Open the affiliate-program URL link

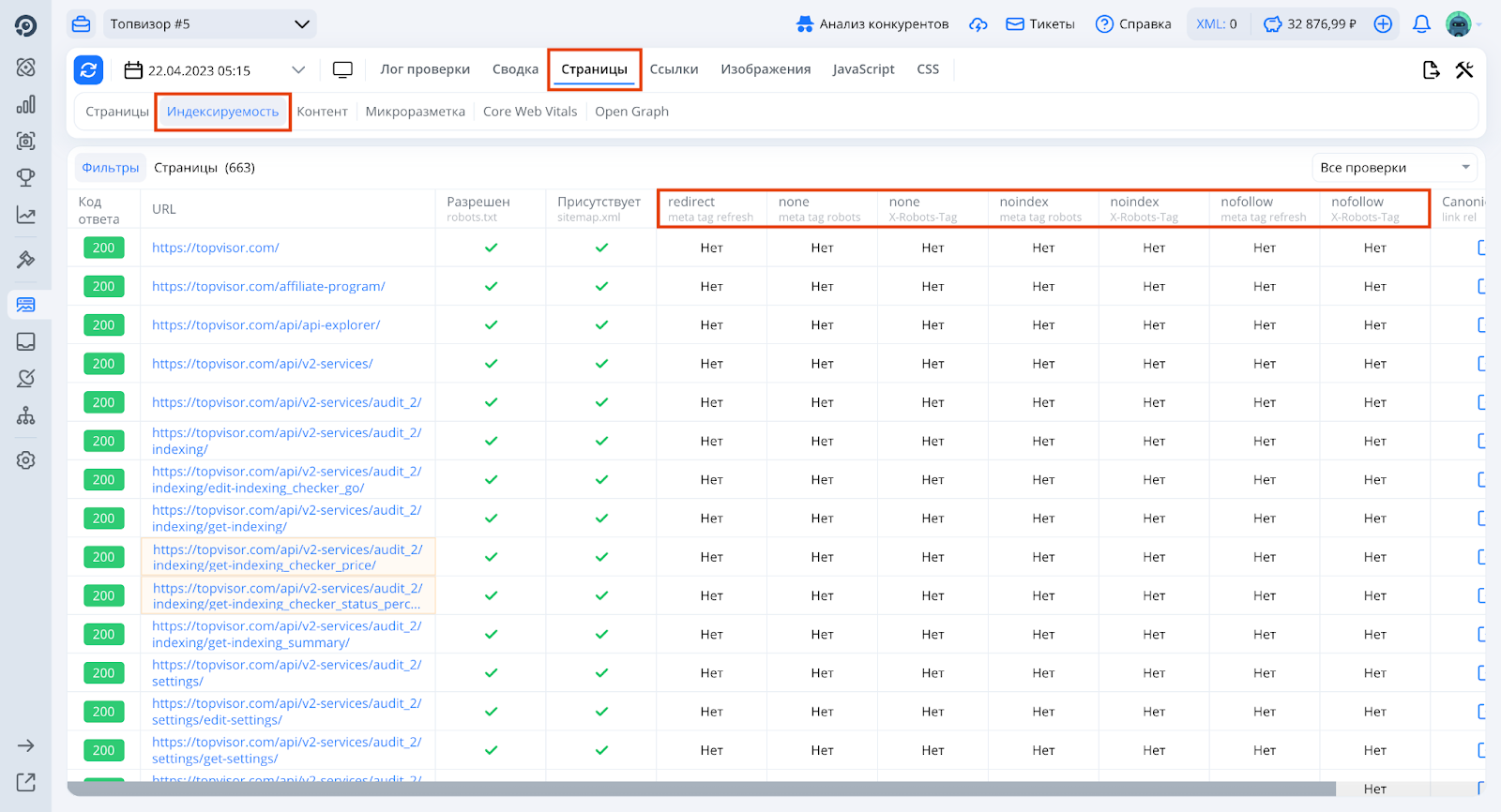(268, 287)
